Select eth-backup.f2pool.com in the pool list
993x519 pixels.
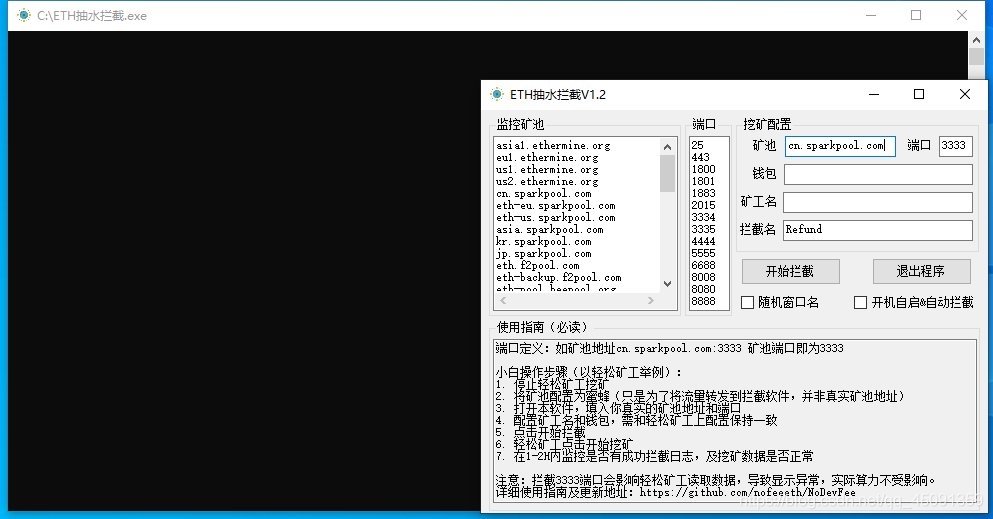click(559, 278)
